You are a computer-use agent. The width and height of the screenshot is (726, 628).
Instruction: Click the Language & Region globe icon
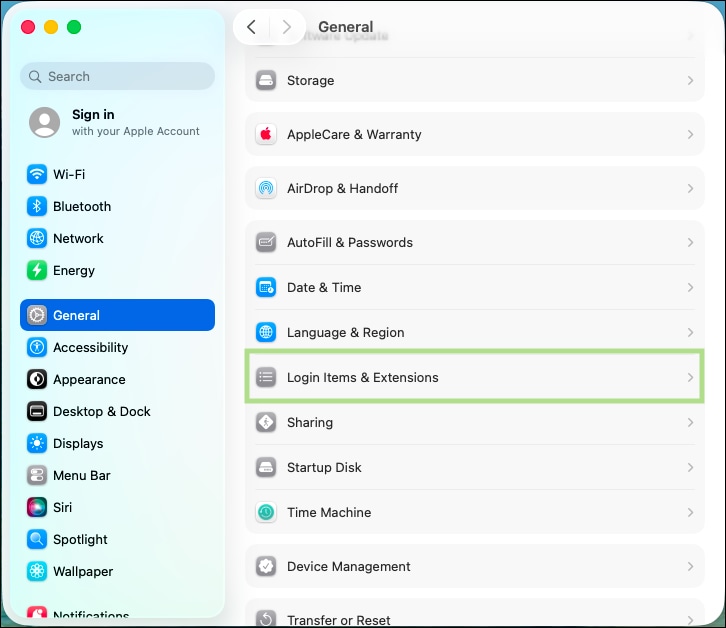(x=266, y=332)
